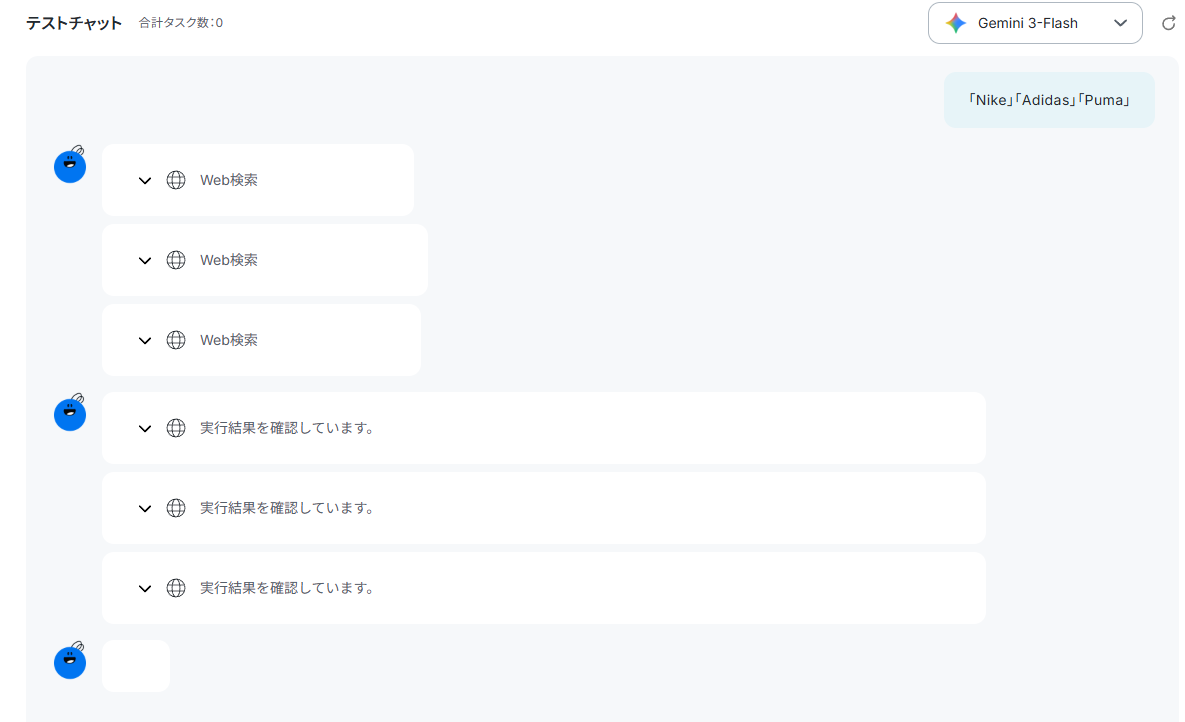Click globe icon of third Web検索 row
Image resolution: width=1185 pixels, height=722 pixels.
coord(176,340)
